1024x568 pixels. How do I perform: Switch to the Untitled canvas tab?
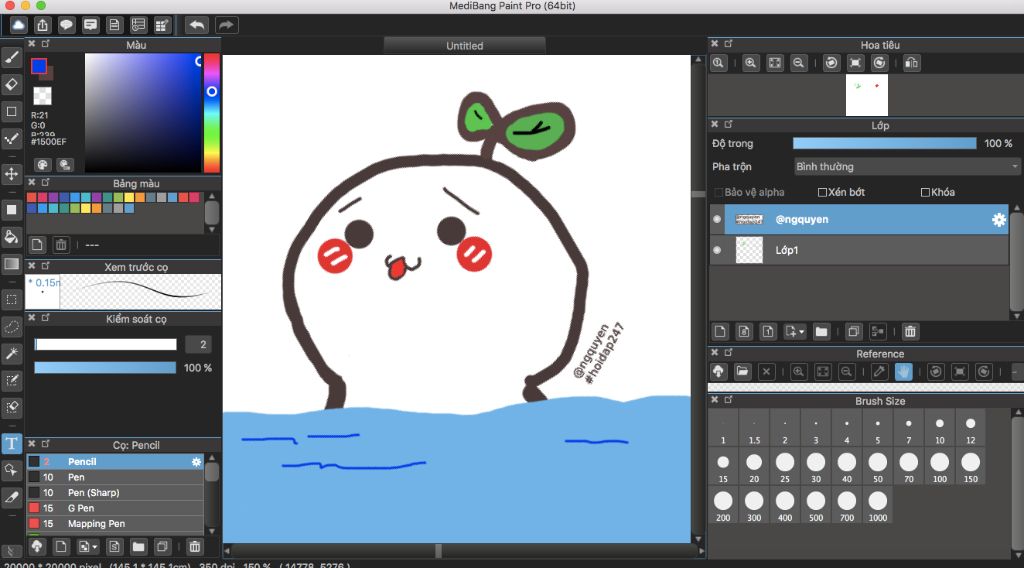coord(464,46)
